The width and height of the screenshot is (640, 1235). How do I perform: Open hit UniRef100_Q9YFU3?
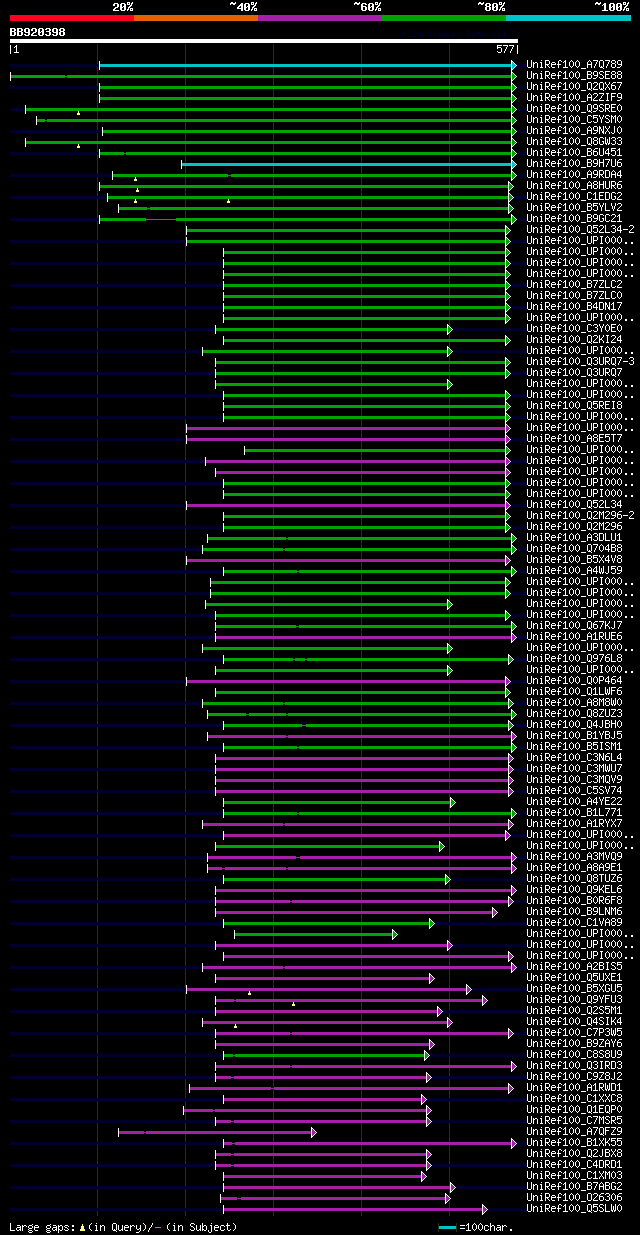tap(574, 1000)
